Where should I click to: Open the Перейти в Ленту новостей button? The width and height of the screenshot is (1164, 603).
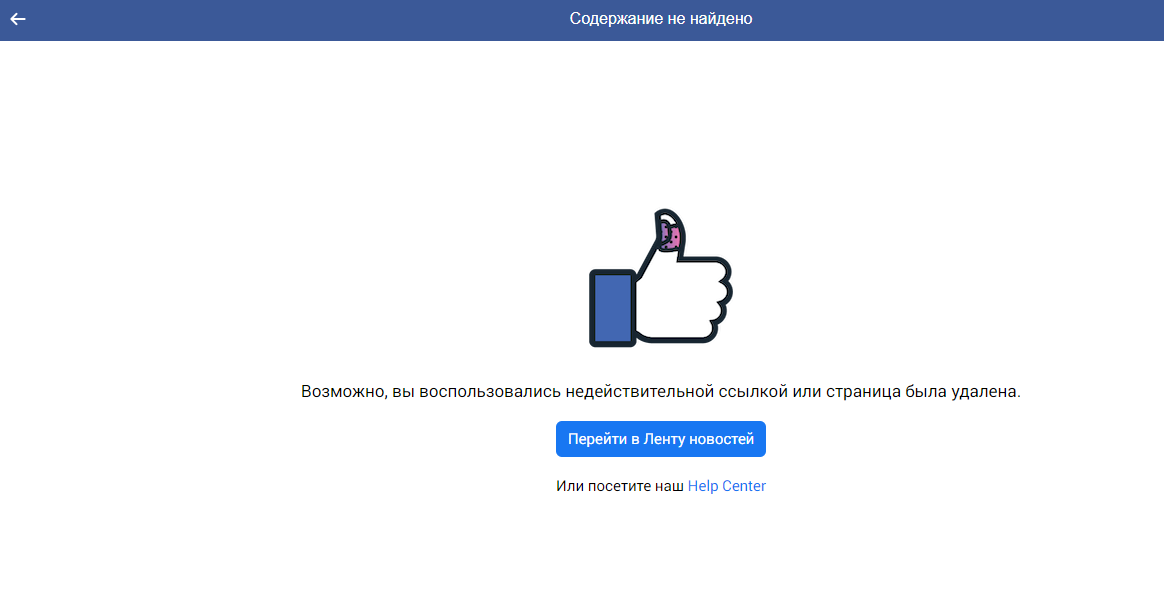click(661, 439)
